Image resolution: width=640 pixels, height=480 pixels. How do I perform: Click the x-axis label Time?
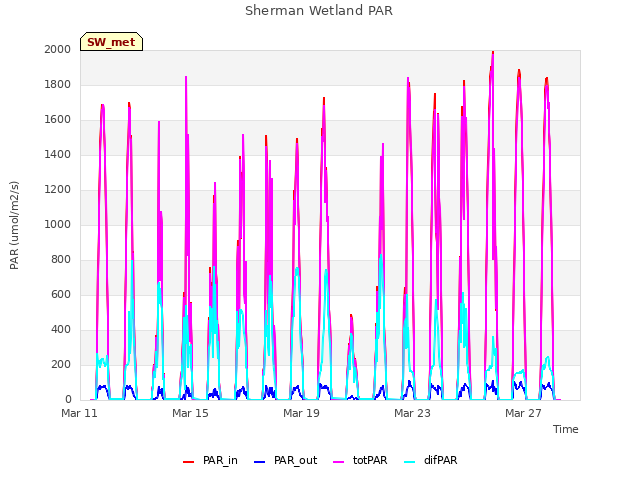click(x=566, y=429)
